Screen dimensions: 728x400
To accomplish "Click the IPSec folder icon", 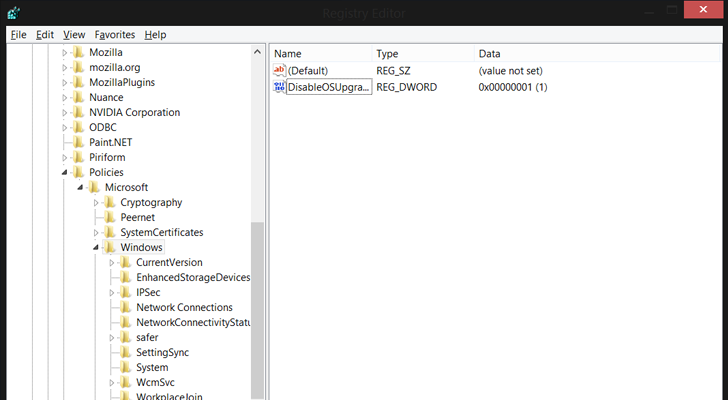I will pyautogui.click(x=125, y=292).
